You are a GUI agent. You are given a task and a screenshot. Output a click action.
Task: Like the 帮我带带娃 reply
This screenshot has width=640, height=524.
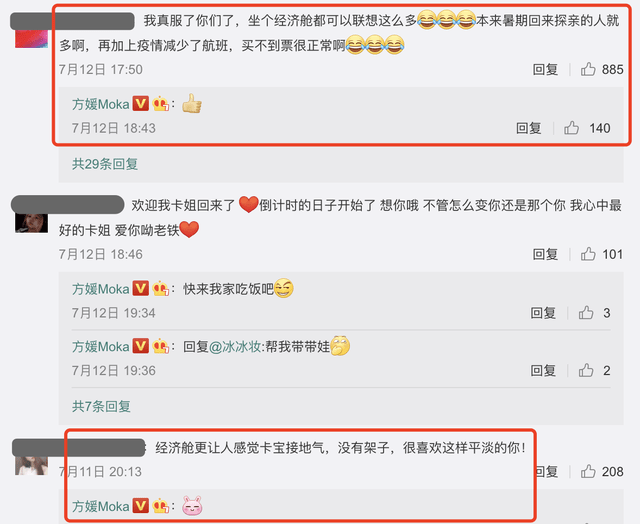click(x=586, y=371)
